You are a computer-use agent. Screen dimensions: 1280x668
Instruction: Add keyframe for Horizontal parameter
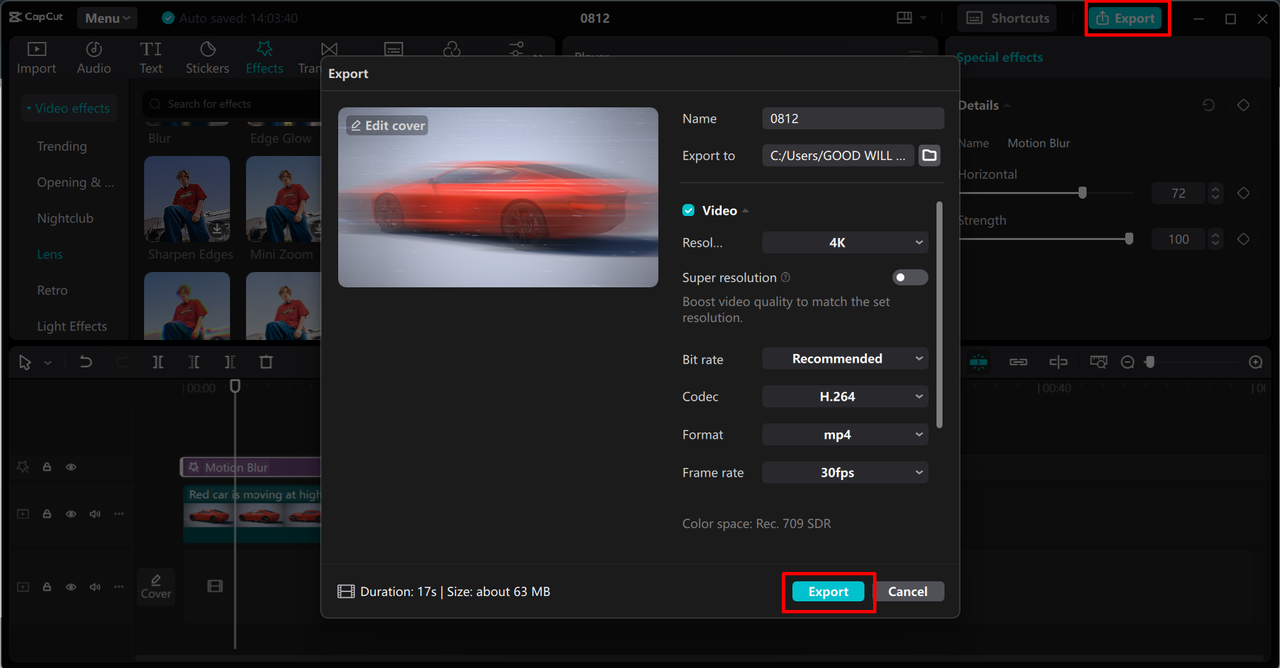pyautogui.click(x=1243, y=193)
